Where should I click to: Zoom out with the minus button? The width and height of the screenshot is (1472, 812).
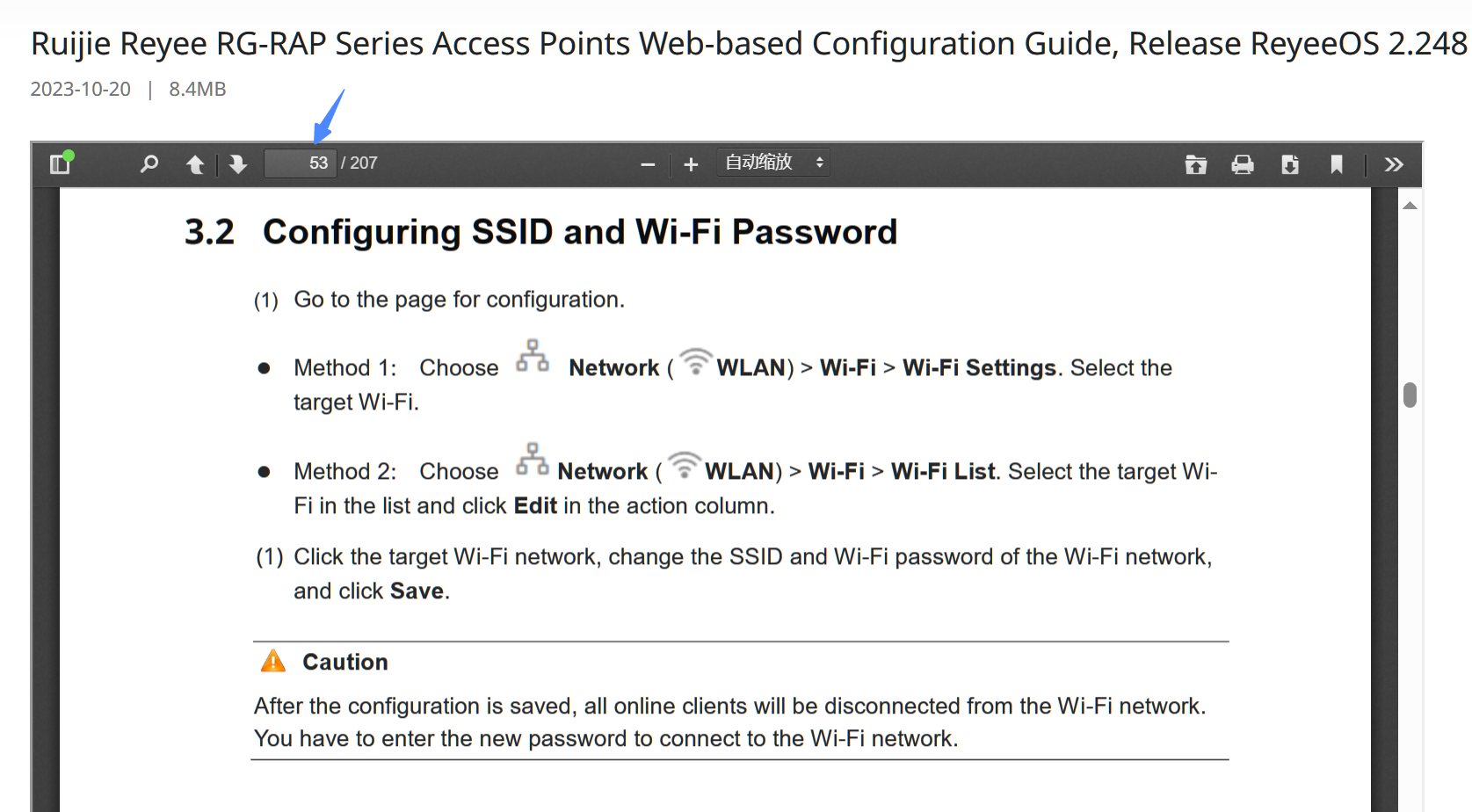648,164
